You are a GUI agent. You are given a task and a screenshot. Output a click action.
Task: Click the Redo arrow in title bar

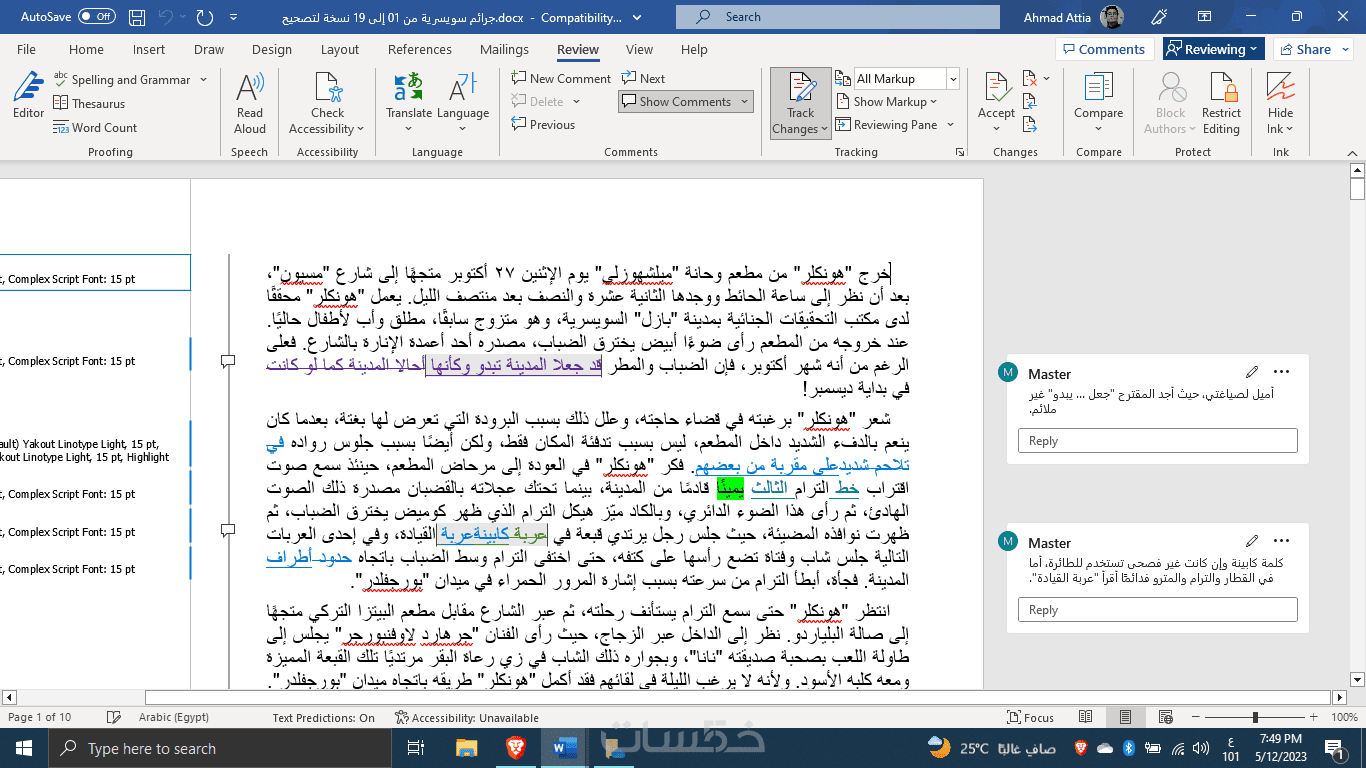pos(205,17)
